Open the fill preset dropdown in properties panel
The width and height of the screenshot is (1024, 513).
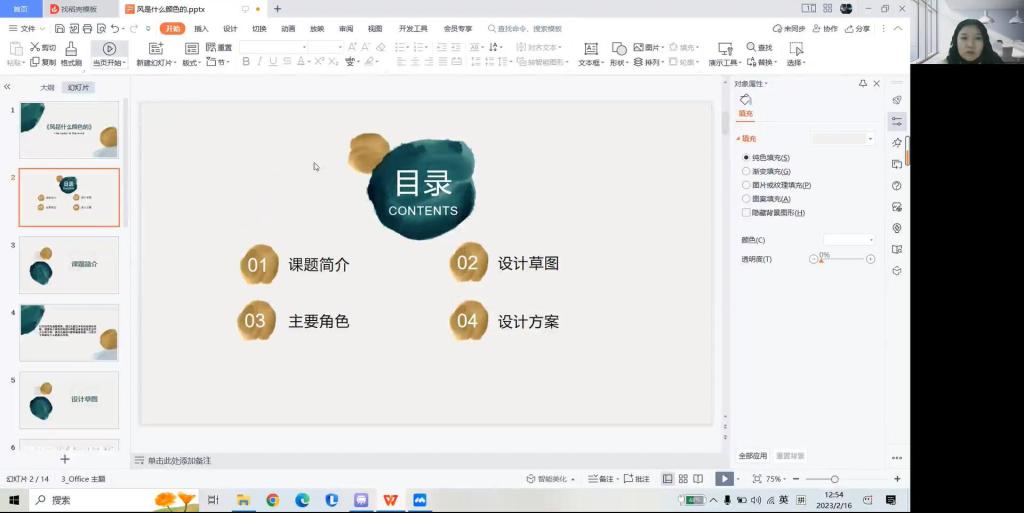(x=843, y=139)
